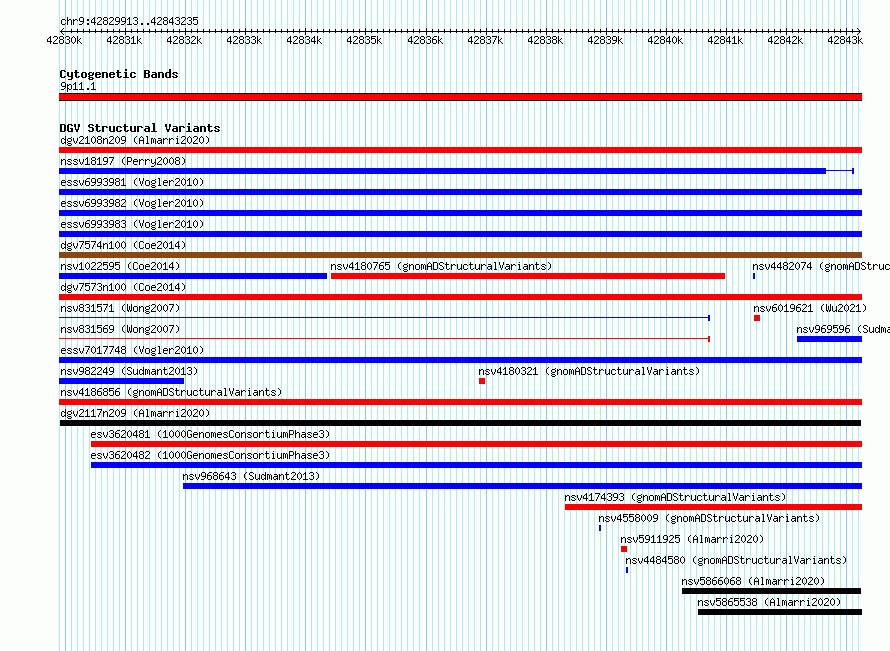
Task: Click the blue bar under nsv969596
Action: (829, 339)
